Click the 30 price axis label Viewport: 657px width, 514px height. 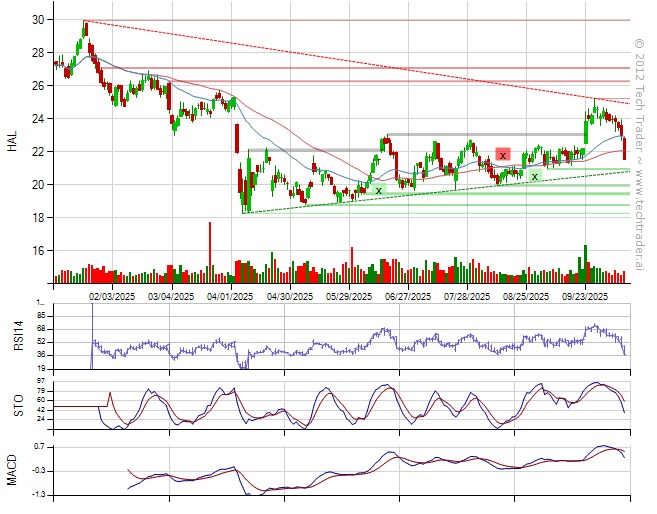(37, 20)
